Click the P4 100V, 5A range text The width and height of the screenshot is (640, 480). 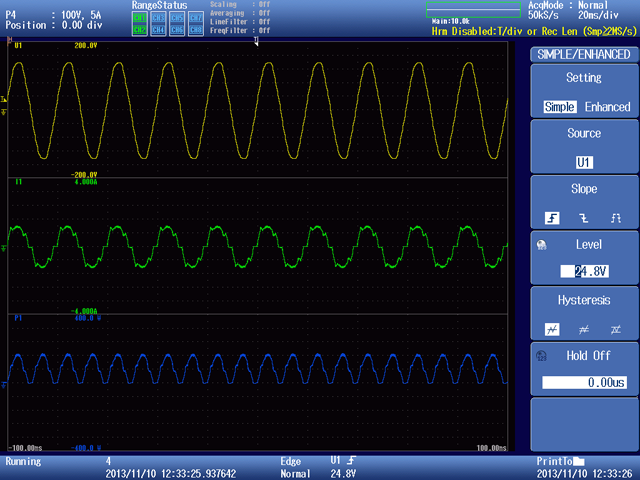pyautogui.click(x=53, y=15)
